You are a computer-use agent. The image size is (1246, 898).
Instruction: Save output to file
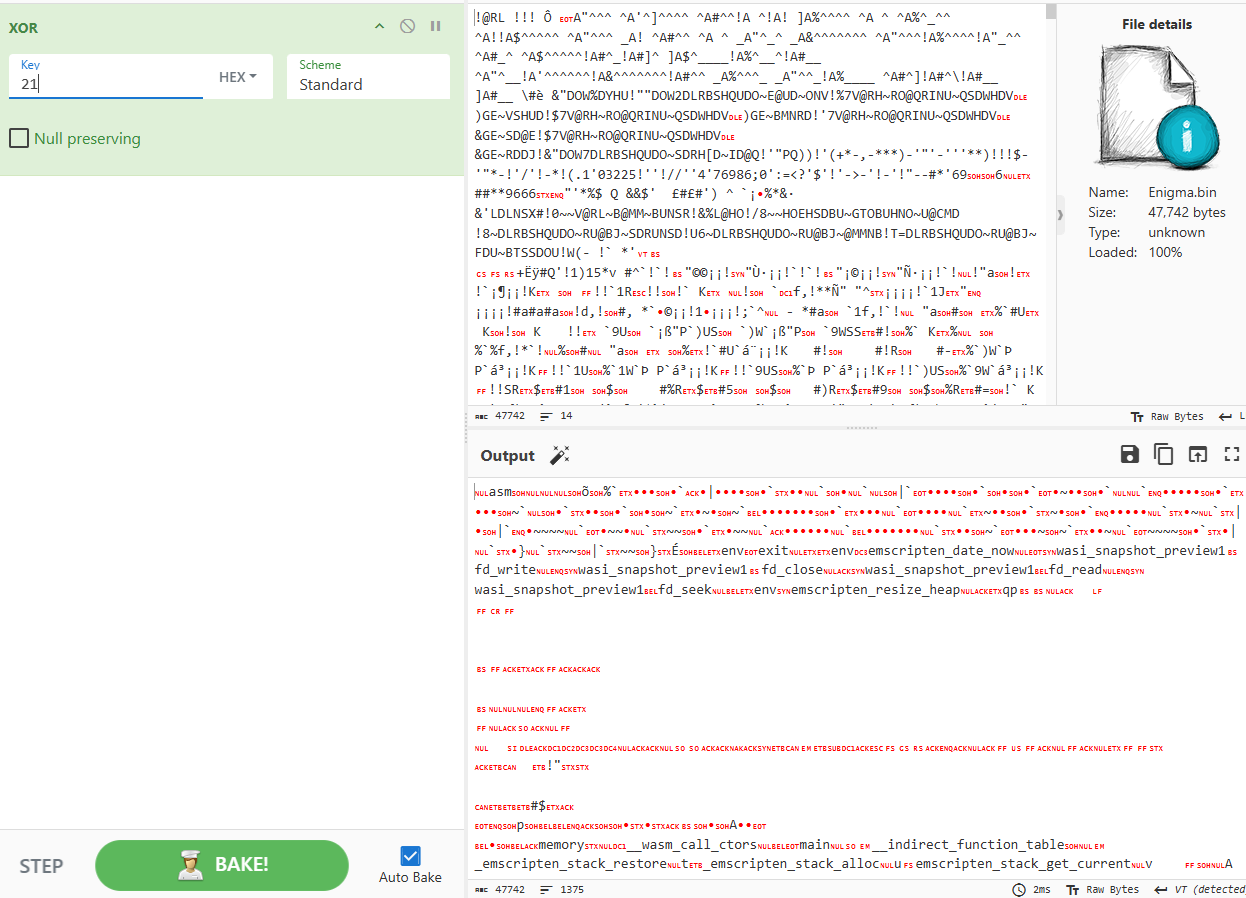(x=1130, y=455)
